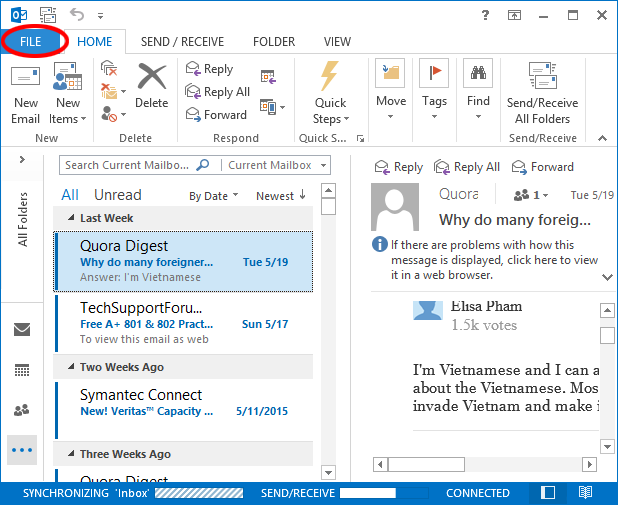Click the Undo arrow in title bar

click(x=77, y=15)
